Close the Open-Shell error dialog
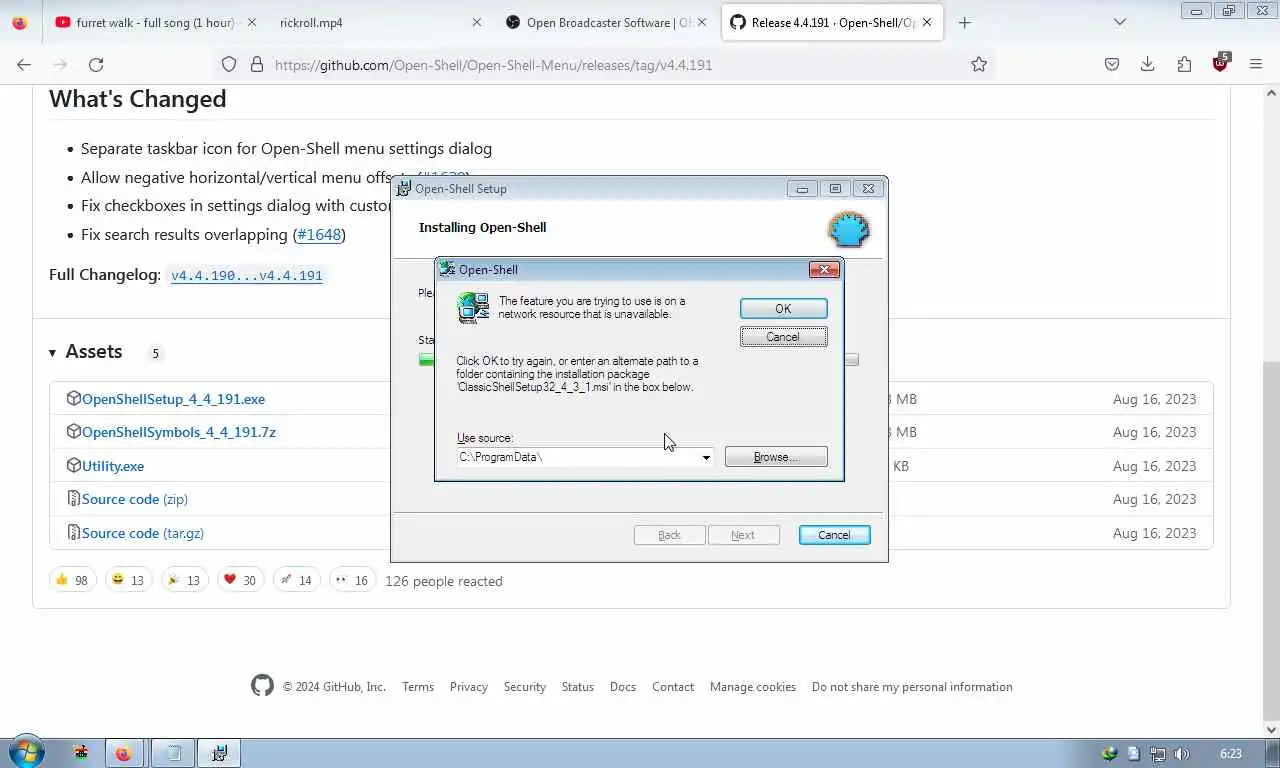The image size is (1280, 768). [x=824, y=269]
